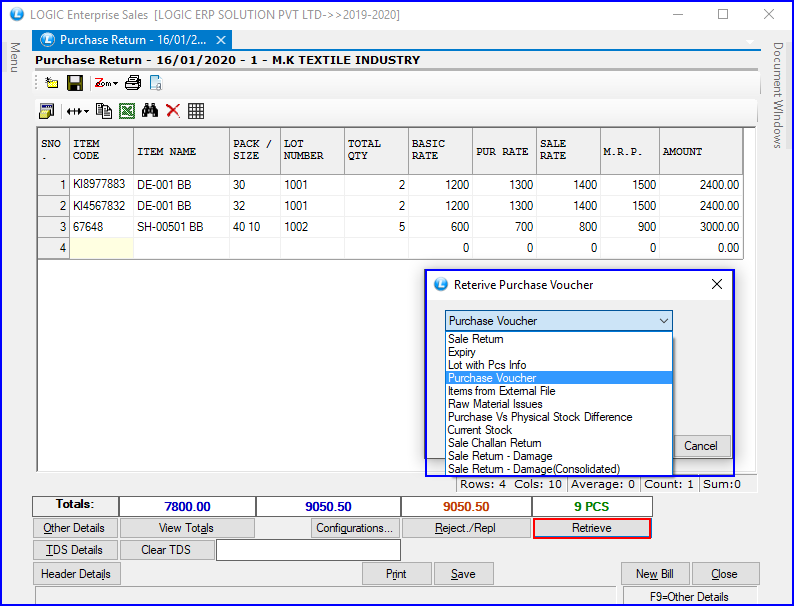Close the Purchase Return tab
This screenshot has width=794, height=606.
[221, 40]
